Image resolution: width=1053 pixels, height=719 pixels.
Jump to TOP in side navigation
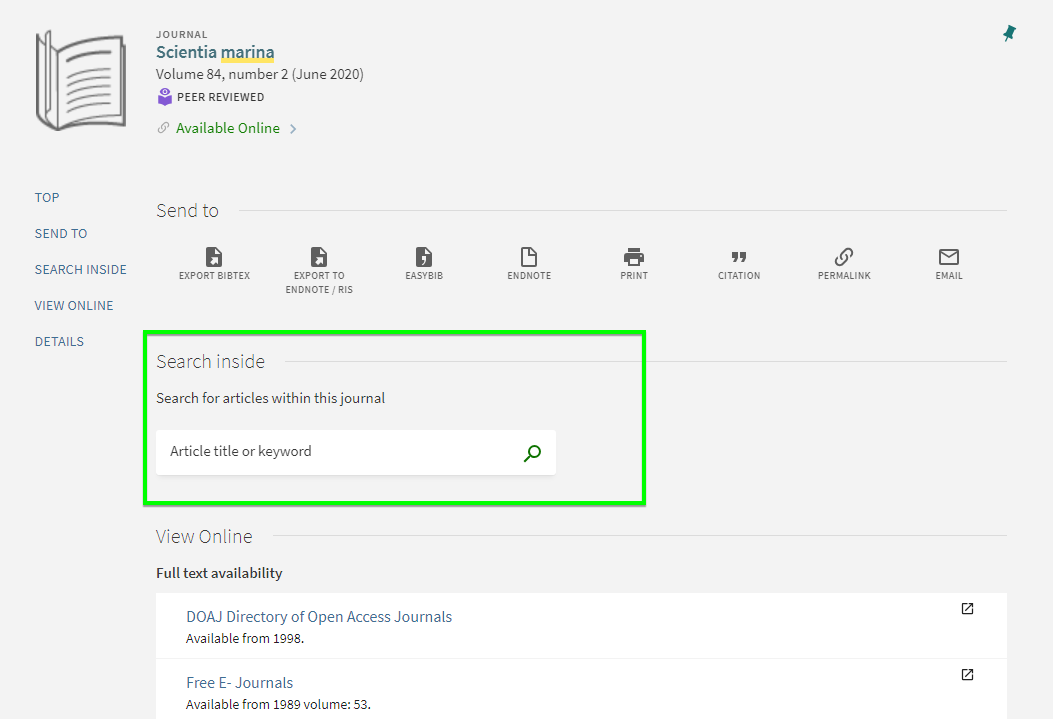coord(47,198)
